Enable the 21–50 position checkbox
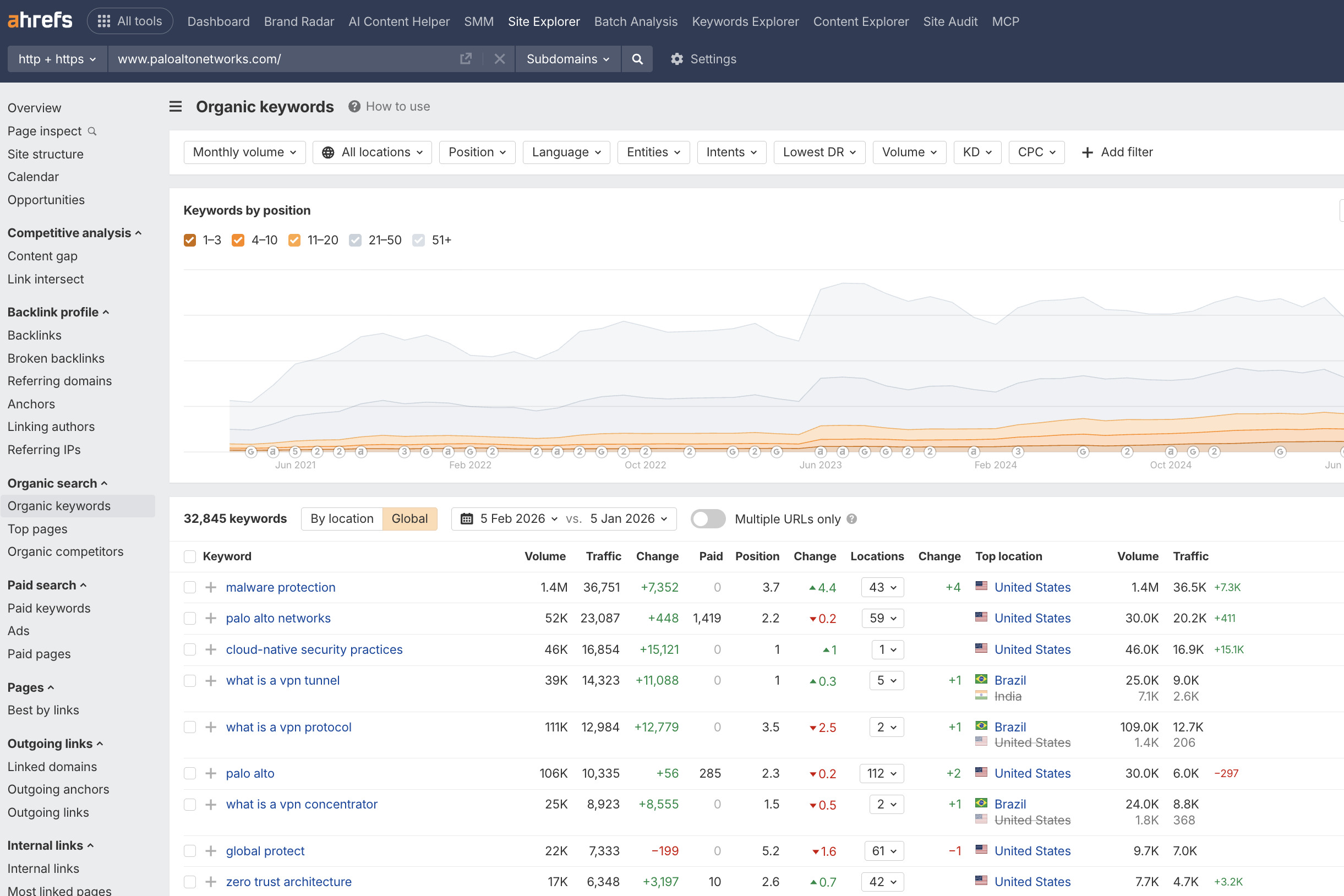Viewport: 1344px width, 896px height. (356, 240)
